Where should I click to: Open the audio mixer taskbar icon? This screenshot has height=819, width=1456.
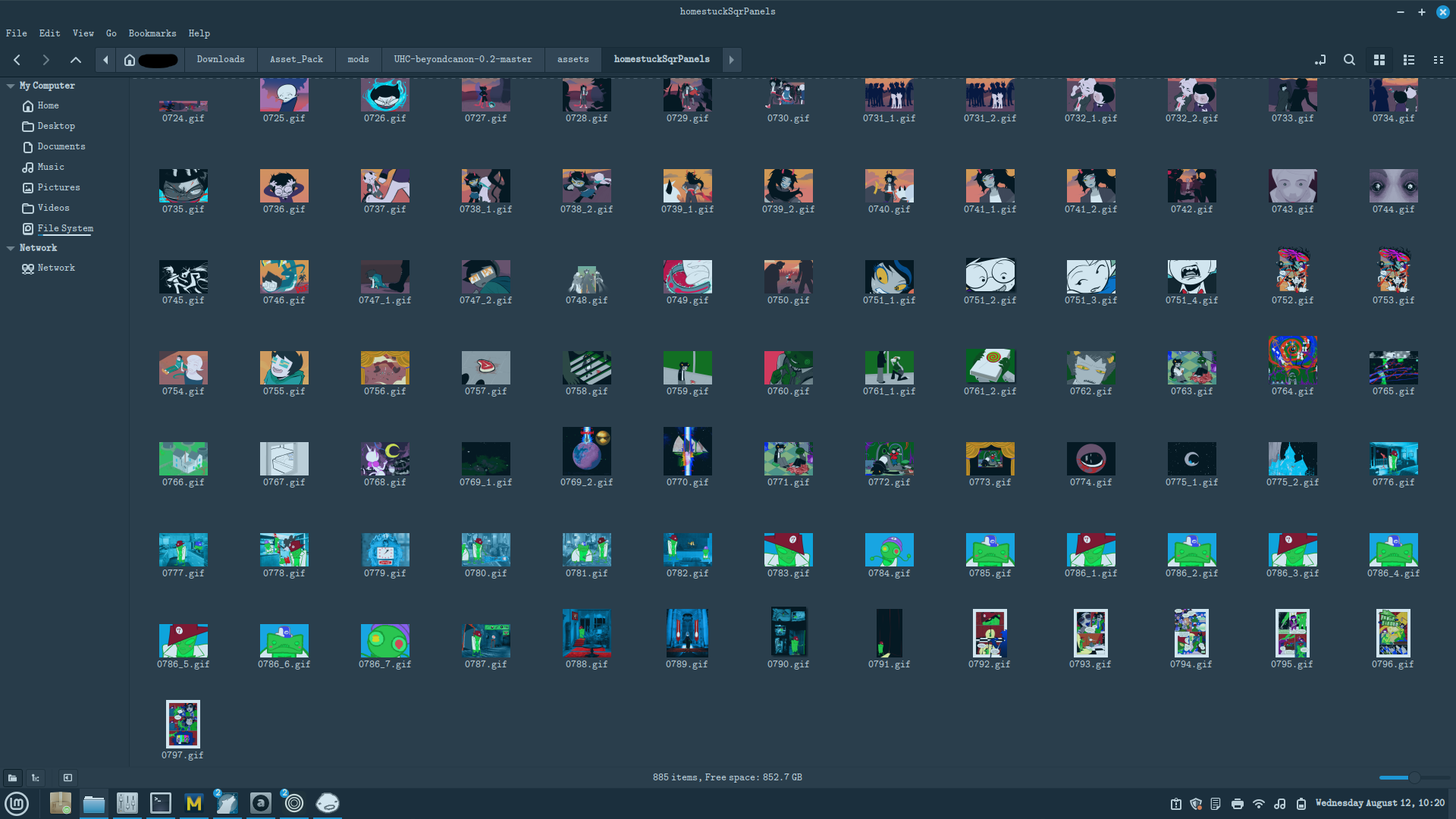[127, 803]
